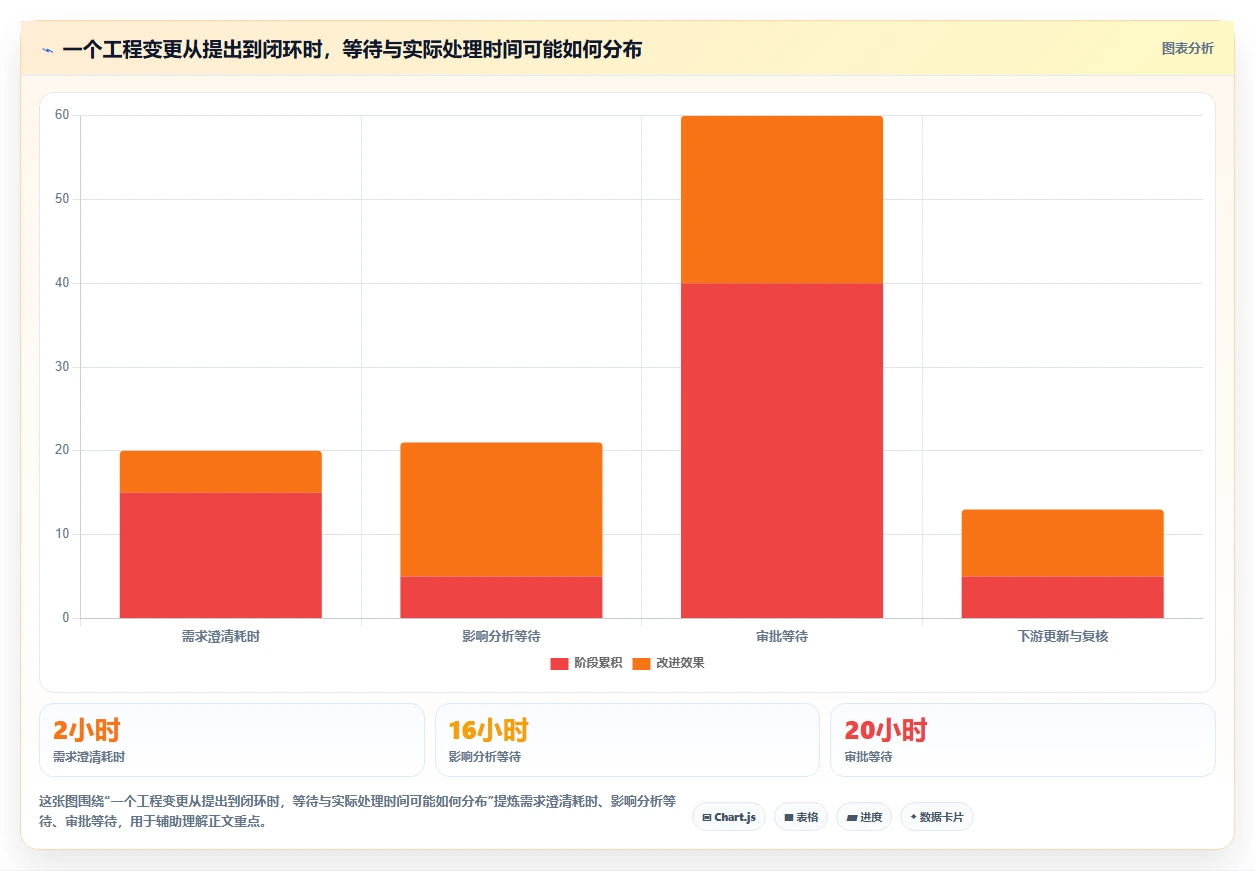
Task: Click the lightning icon beside the chart title
Action: (48, 49)
